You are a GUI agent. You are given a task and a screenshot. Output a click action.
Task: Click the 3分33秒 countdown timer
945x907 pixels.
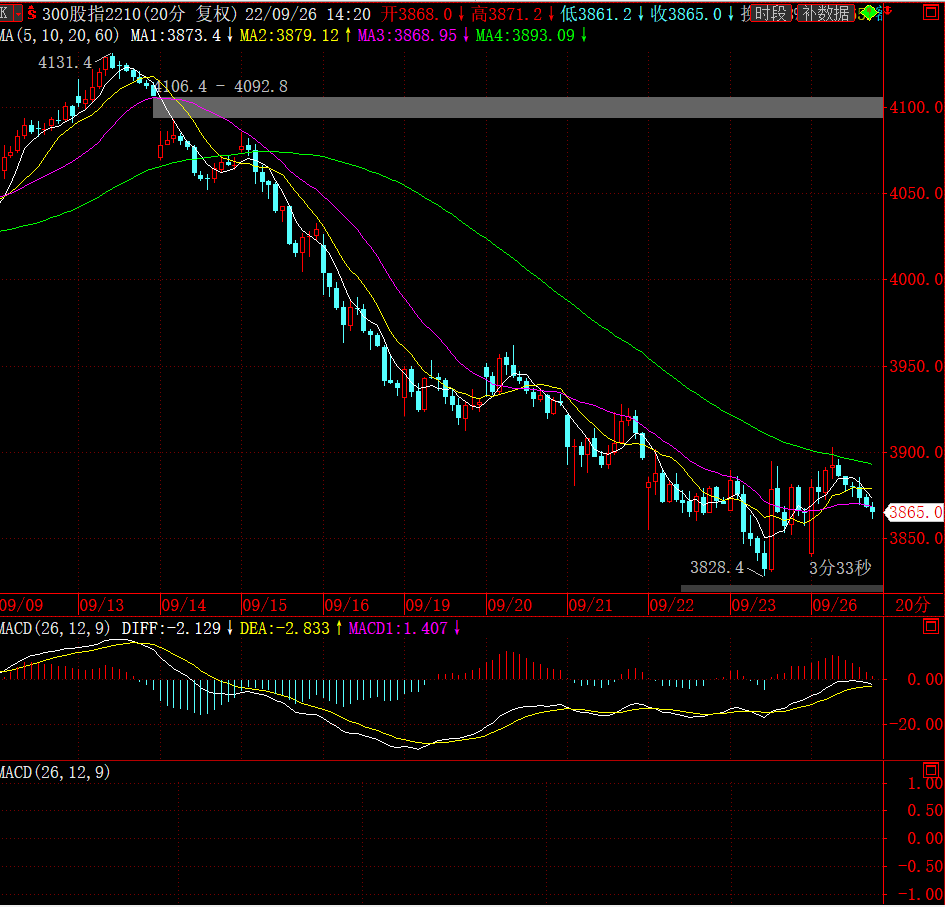(840, 568)
